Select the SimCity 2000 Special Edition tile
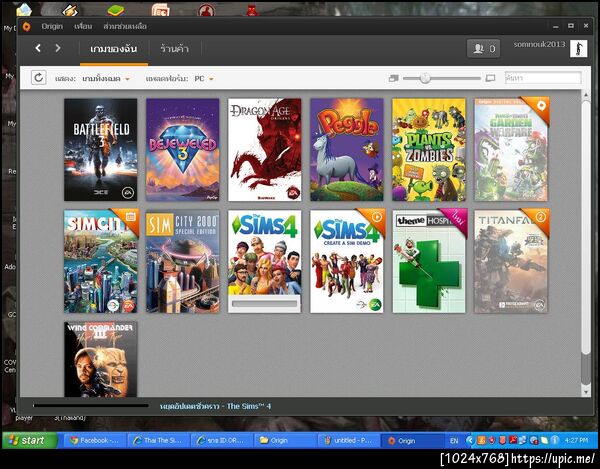 click(x=183, y=261)
